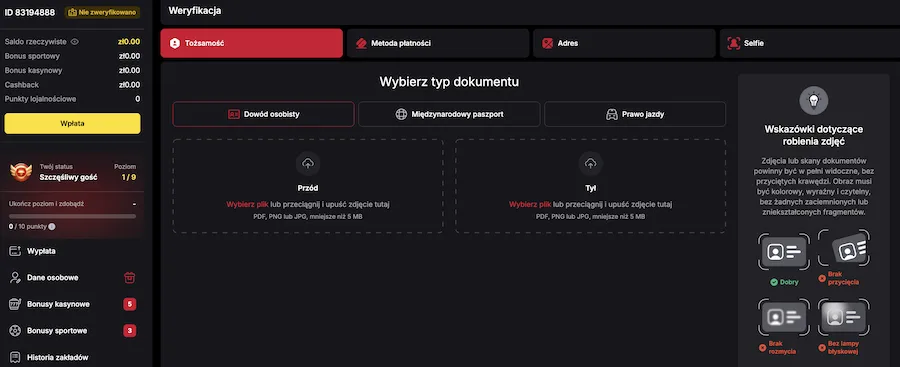Click the globe icon in Międzynarodowy paszport
The width and height of the screenshot is (900, 367).
pyautogui.click(x=401, y=114)
